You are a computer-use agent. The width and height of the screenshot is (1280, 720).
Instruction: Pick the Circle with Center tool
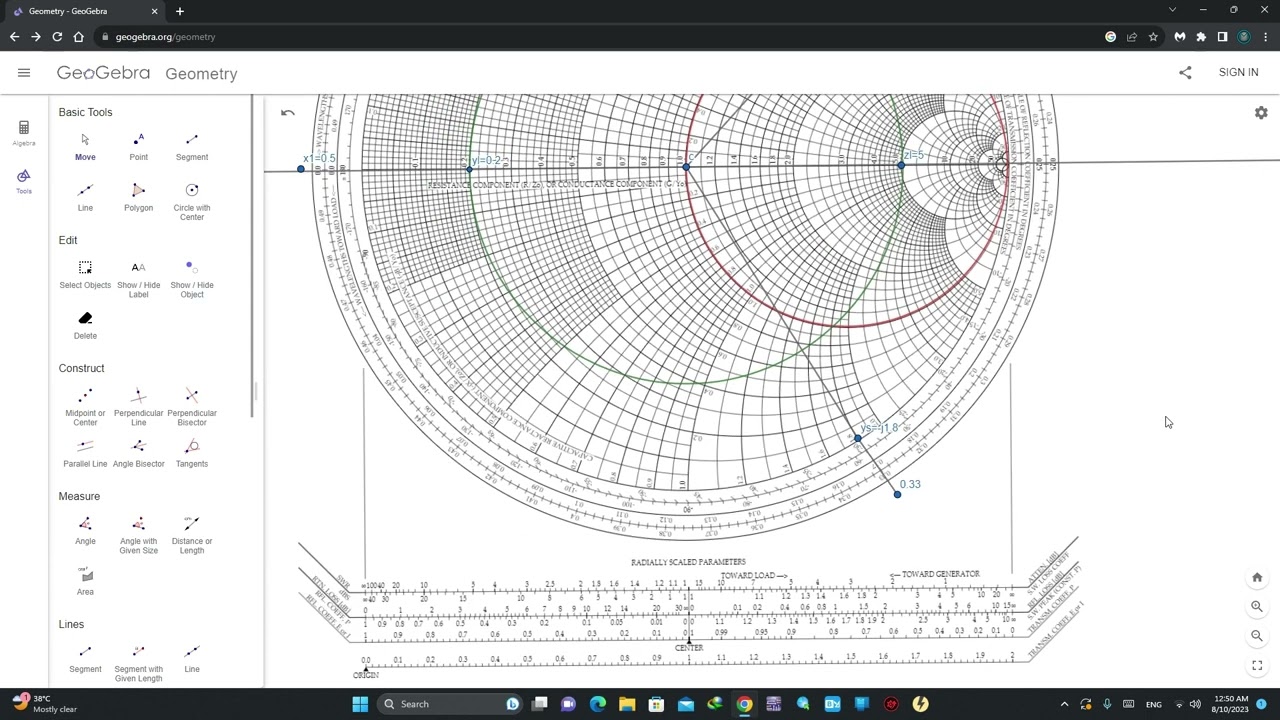192,201
